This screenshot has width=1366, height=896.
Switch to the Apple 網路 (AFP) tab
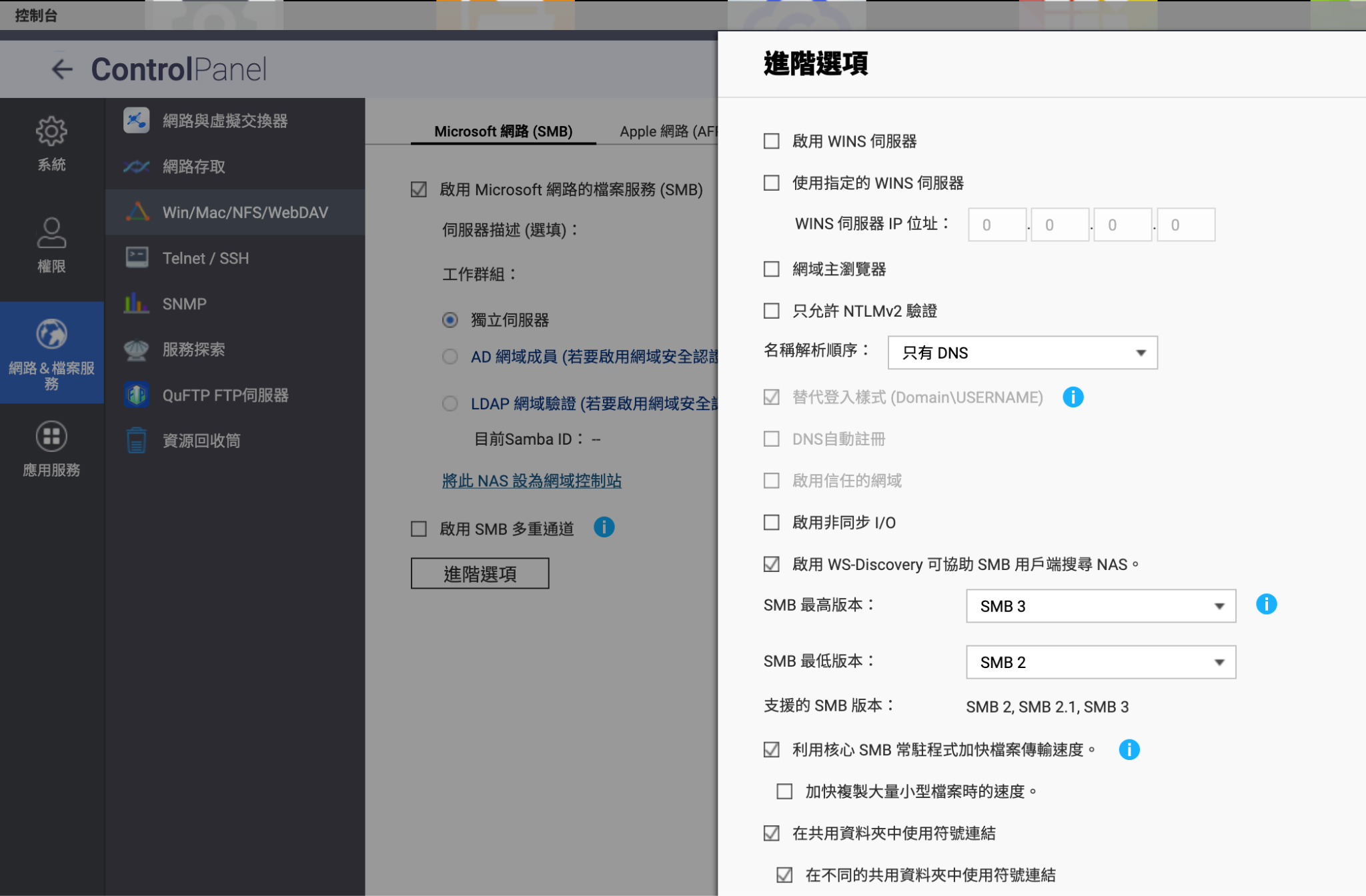pyautogui.click(x=667, y=131)
